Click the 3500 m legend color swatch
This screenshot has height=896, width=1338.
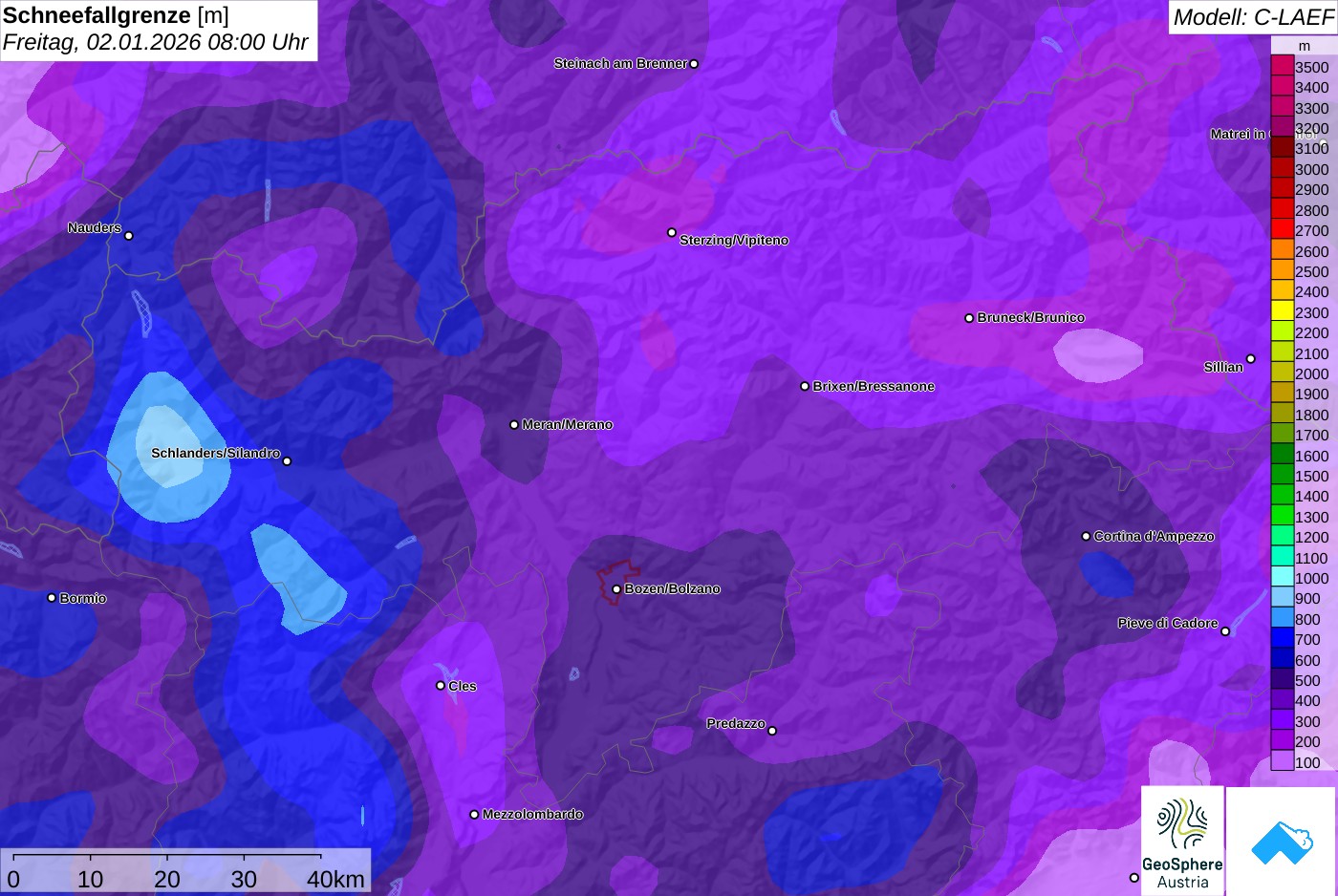pyautogui.click(x=1282, y=66)
